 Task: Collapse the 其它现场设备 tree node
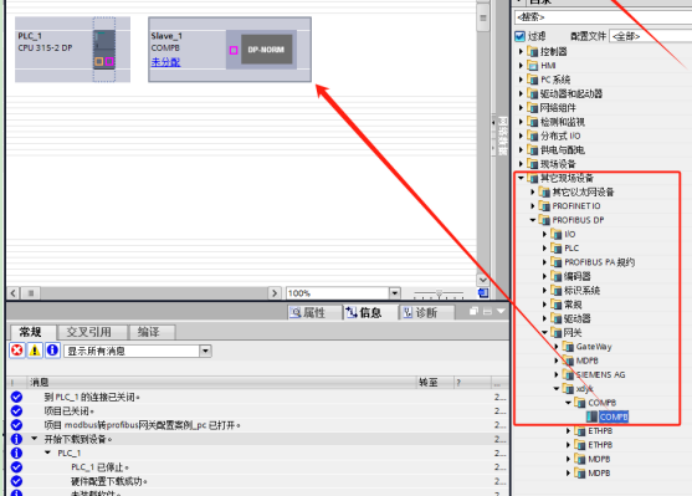click(x=521, y=178)
